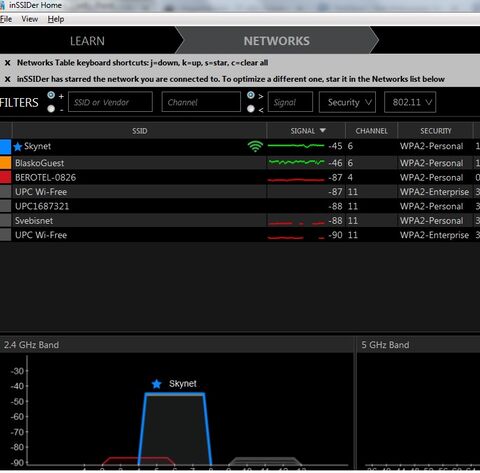Image resolution: width=480 pixels, height=473 pixels.
Task: Click the orange color swatch for BlaskoGuest
Action: point(5,163)
